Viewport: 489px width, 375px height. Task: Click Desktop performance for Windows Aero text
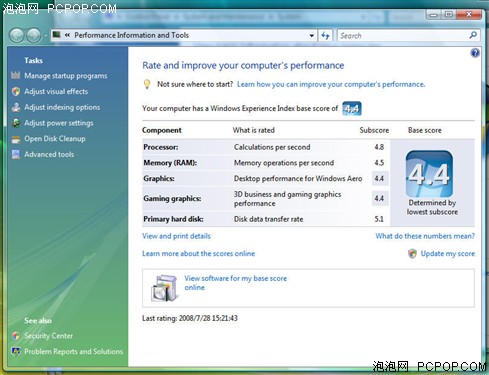coord(298,178)
